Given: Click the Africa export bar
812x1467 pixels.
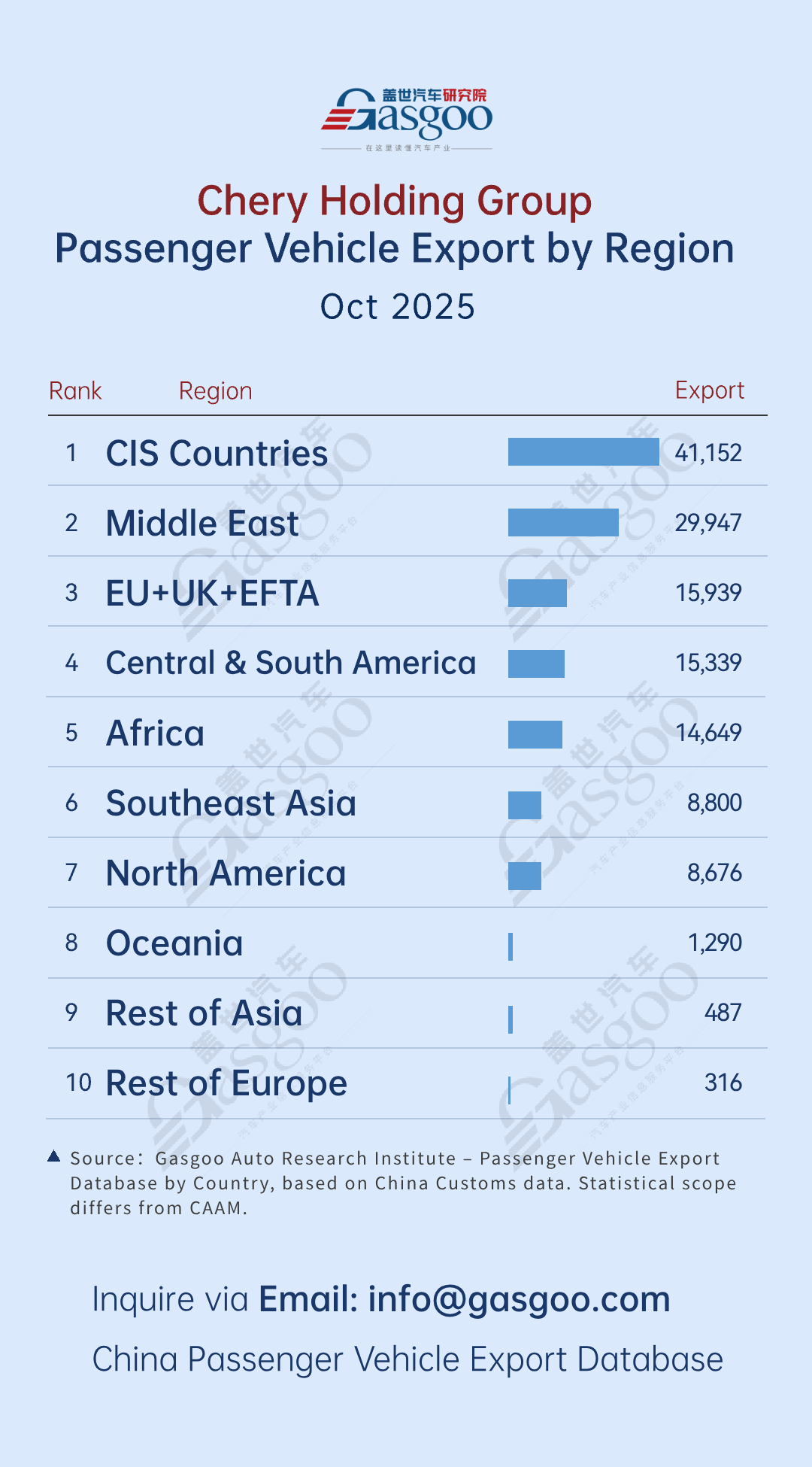Looking at the screenshot, I should (535, 734).
